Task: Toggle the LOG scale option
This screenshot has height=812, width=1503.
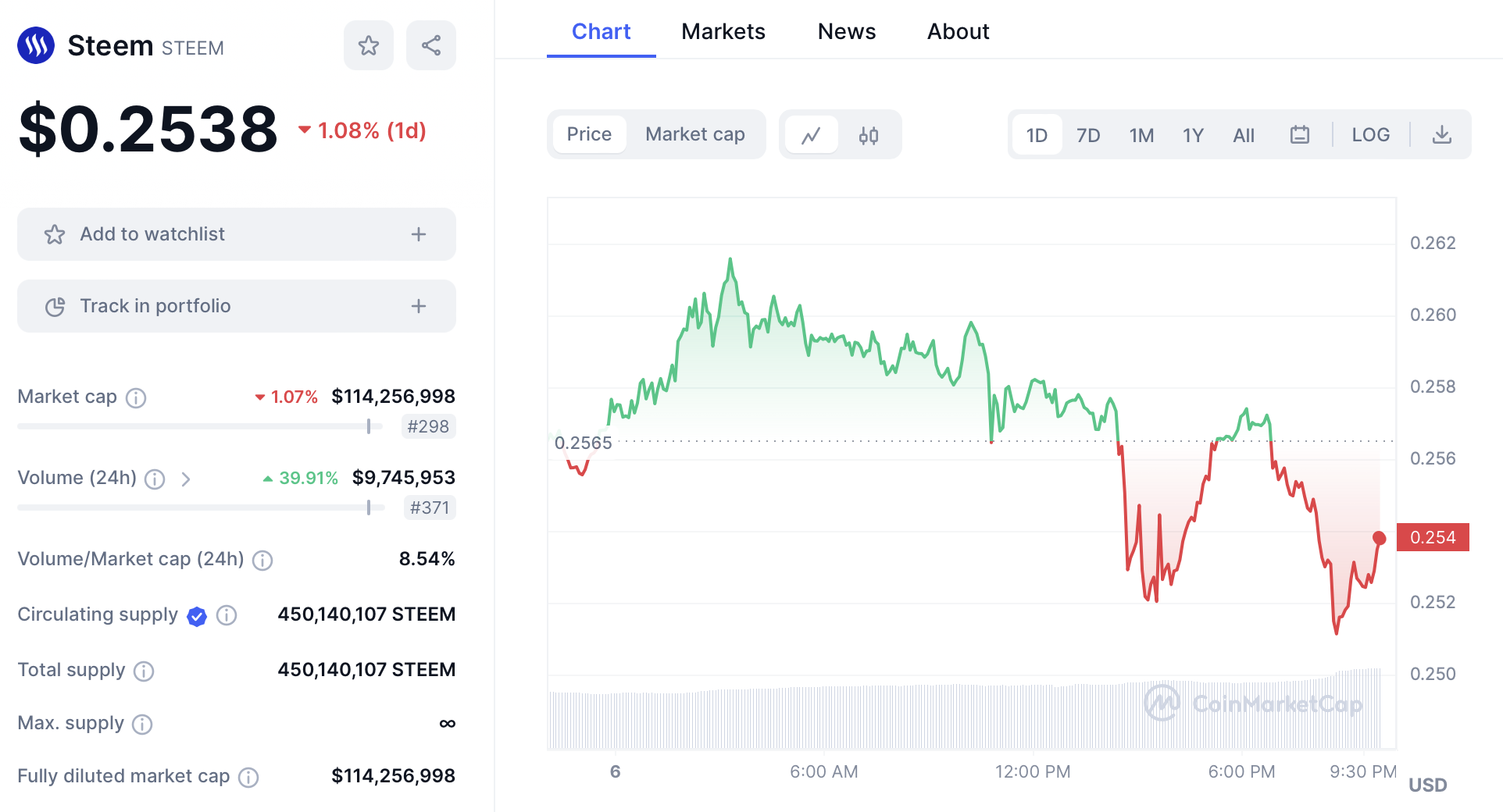Action: pyautogui.click(x=1371, y=135)
